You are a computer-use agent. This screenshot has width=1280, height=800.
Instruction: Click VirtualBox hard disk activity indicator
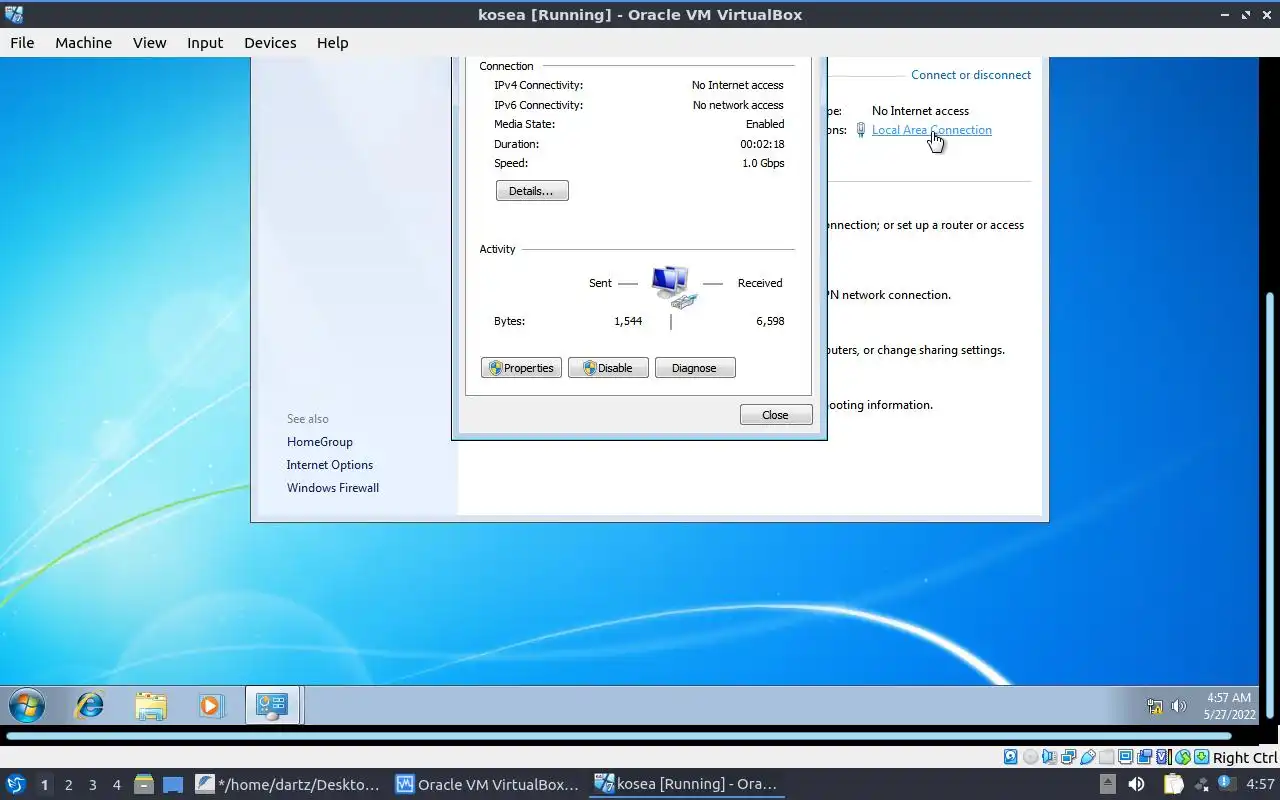tap(1010, 757)
